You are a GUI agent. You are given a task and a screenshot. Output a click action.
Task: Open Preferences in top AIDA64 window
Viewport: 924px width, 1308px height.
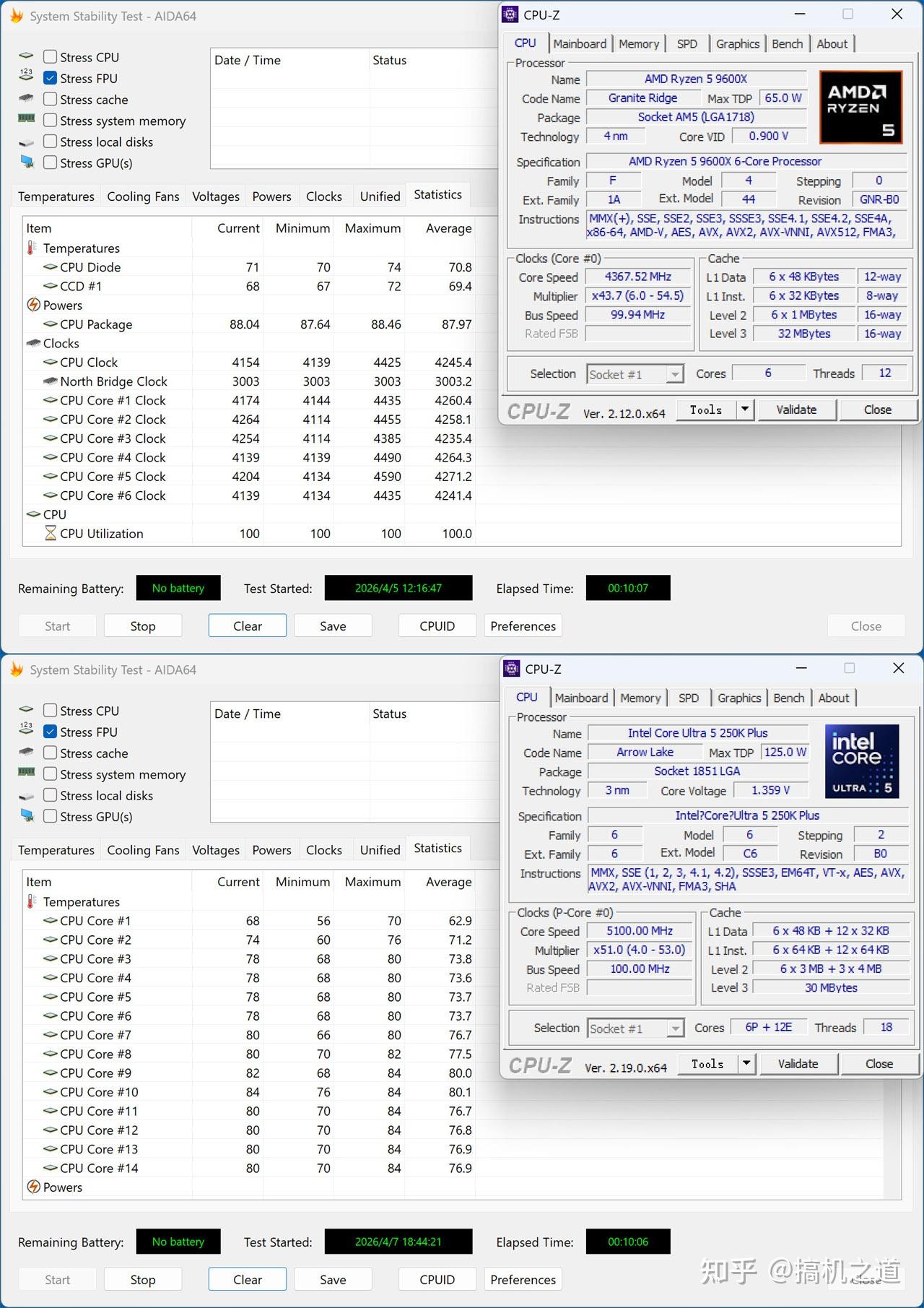pyautogui.click(x=523, y=626)
